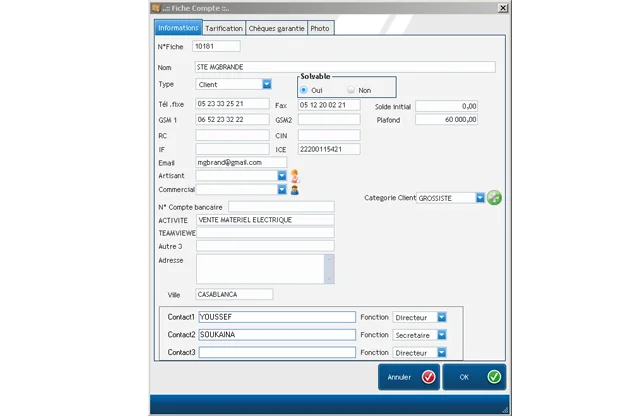
Task: Open Contact1 Fonction dropdown showing Directeur
Action: [441, 317]
